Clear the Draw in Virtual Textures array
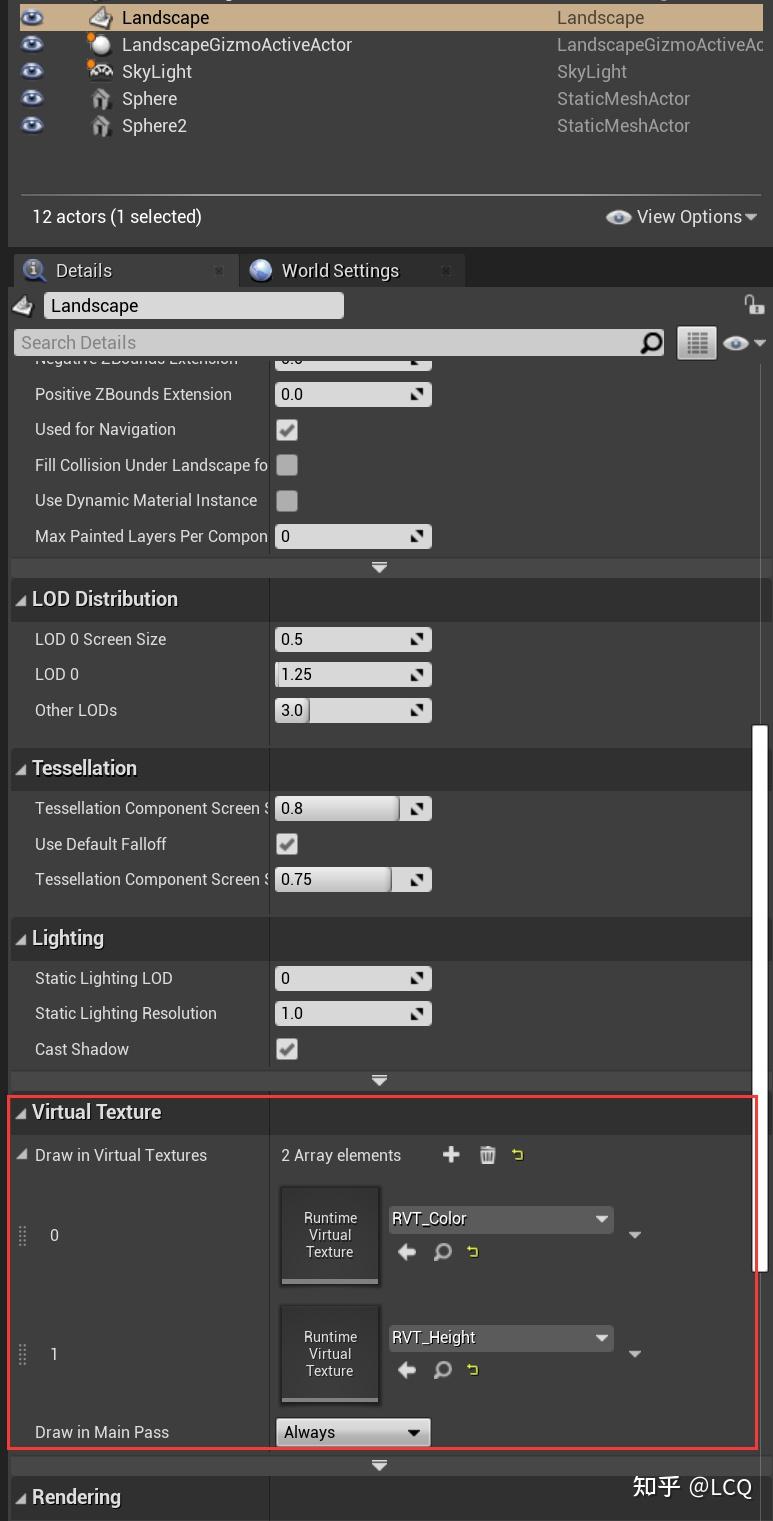 tap(487, 1154)
